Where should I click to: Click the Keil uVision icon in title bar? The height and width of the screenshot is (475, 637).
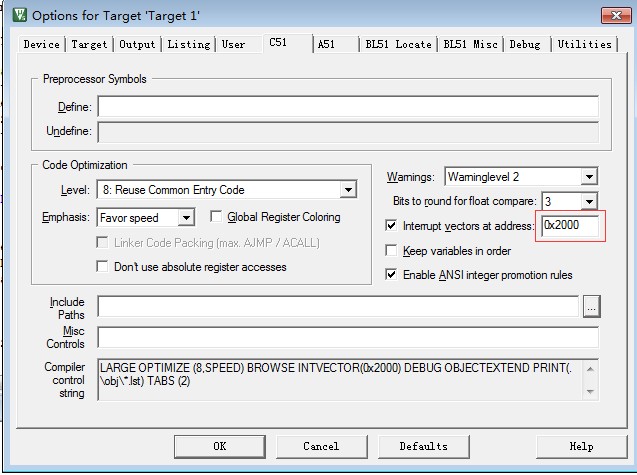pyautogui.click(x=20, y=15)
